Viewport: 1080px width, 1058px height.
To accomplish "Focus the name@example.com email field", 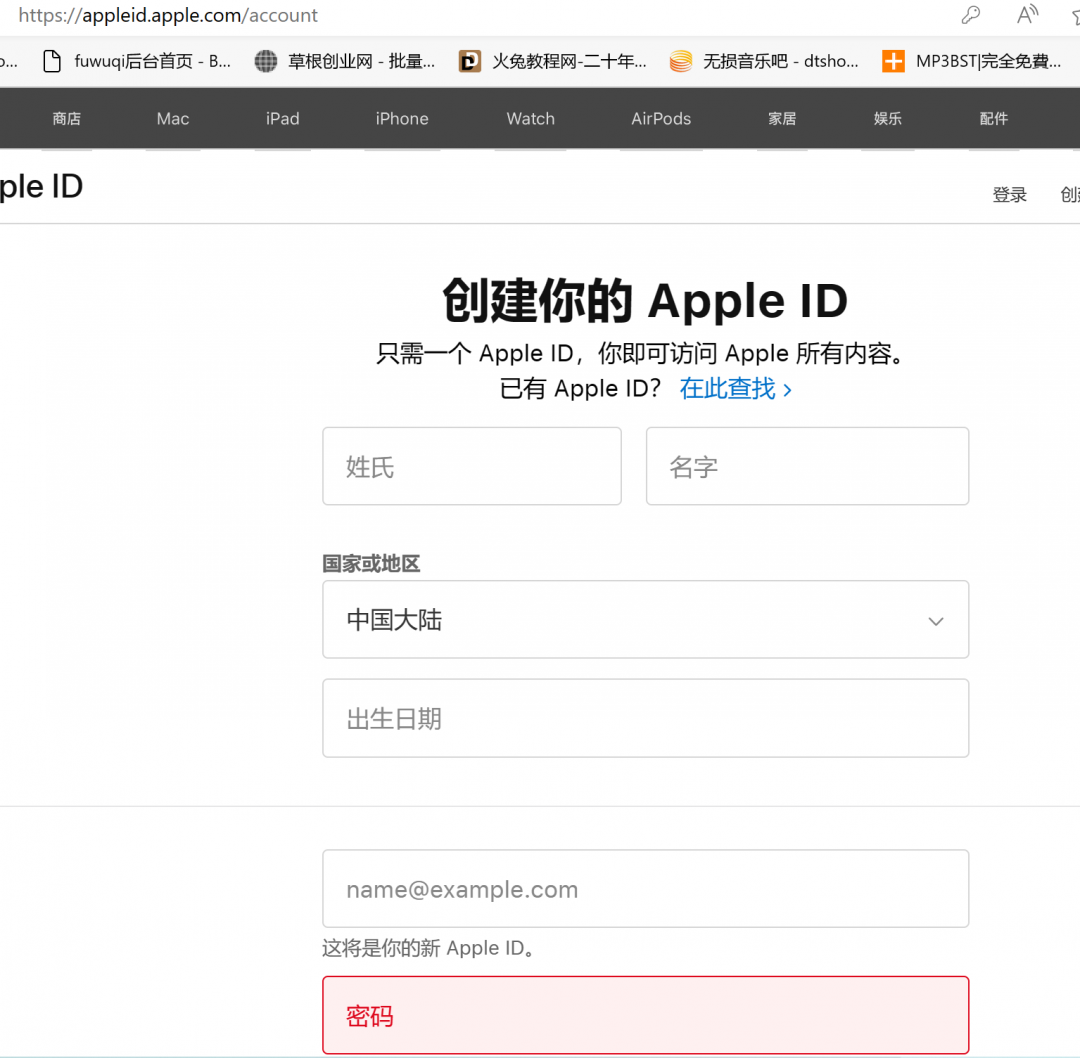I will coord(645,889).
